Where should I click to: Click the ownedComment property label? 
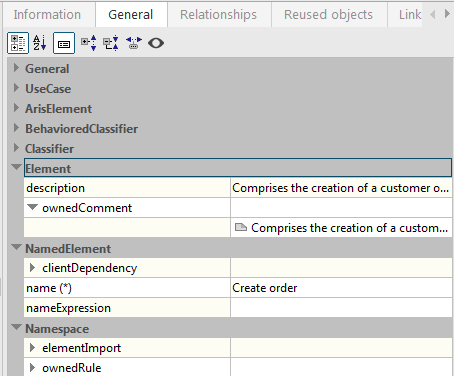(x=87, y=208)
